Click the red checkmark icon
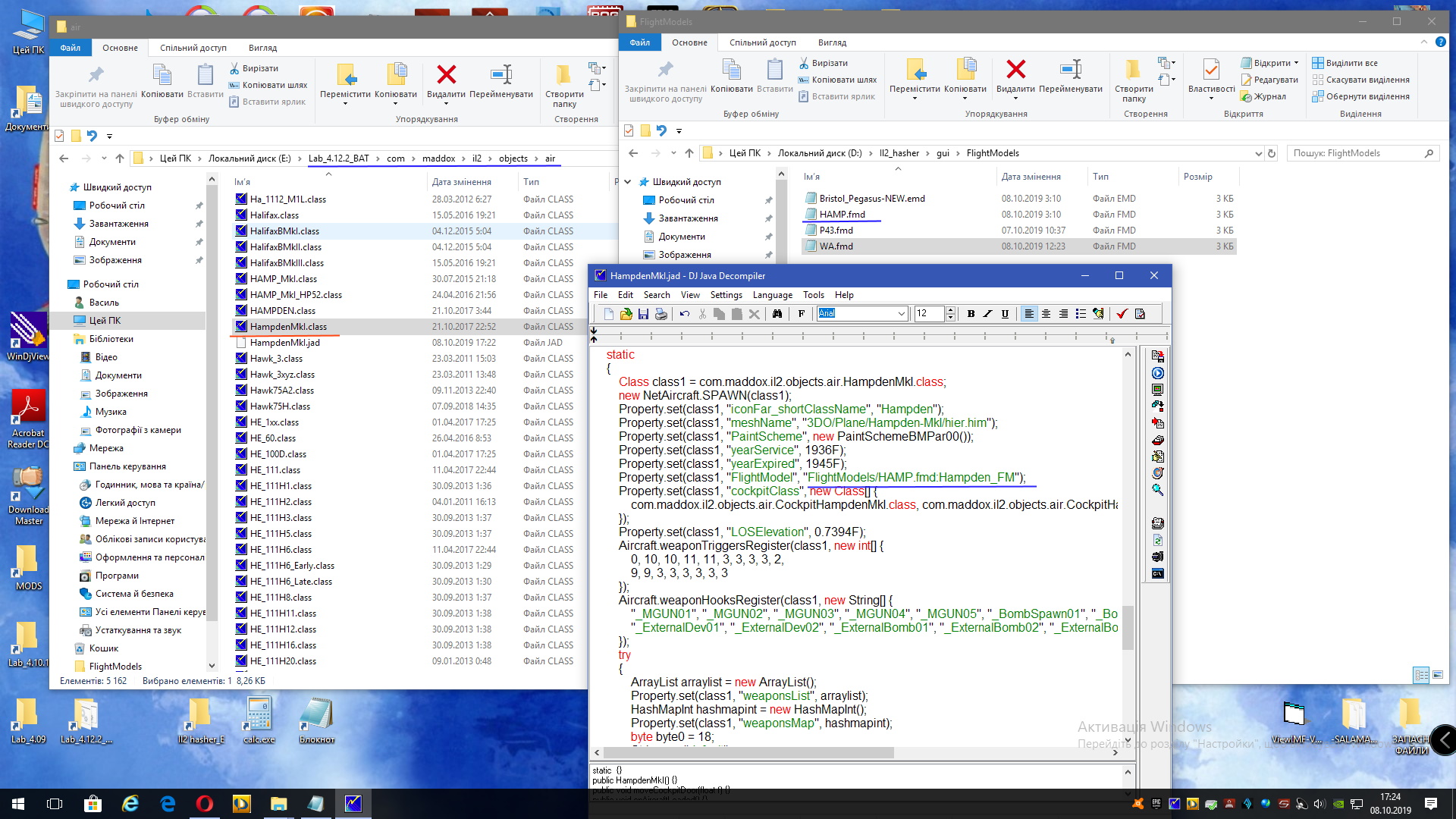This screenshot has height=819, width=1456. point(1122,314)
